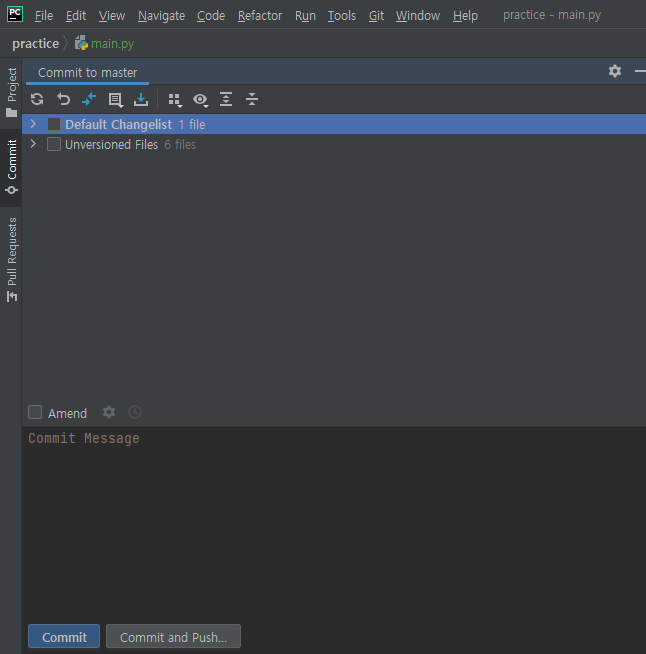Open the Edit menu
This screenshot has height=654, width=646.
[76, 15]
